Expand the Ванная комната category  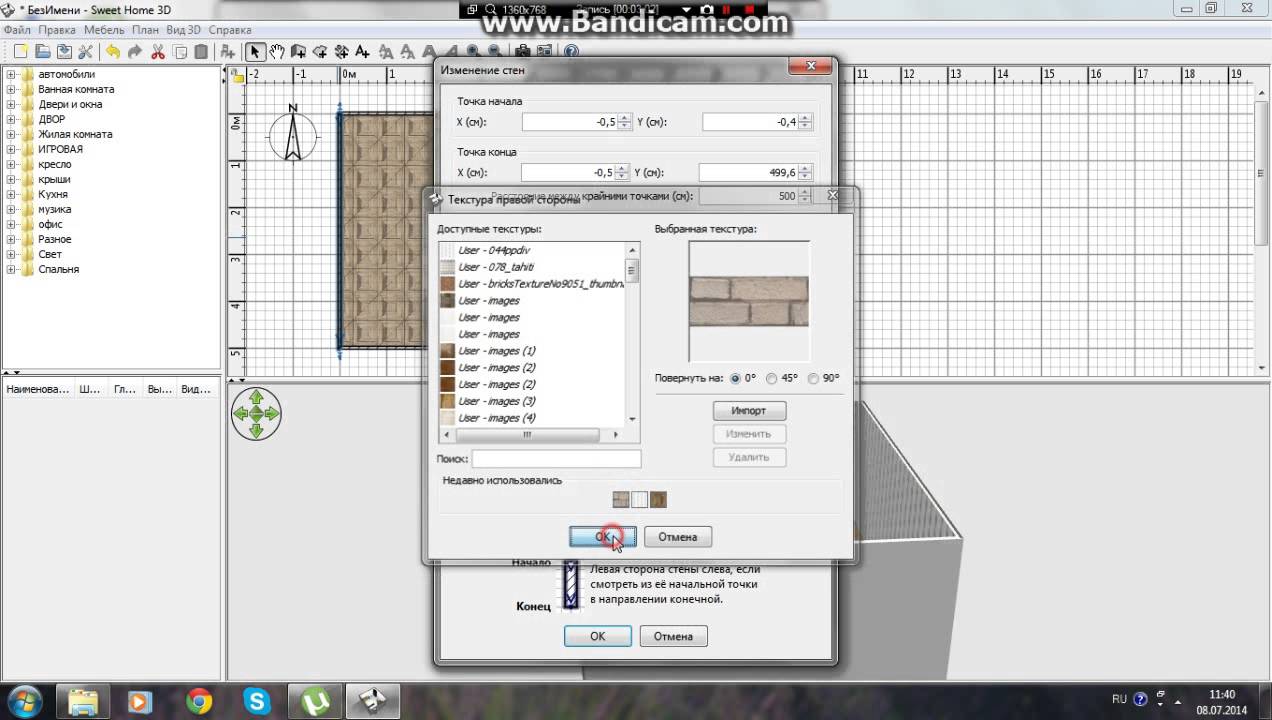point(11,89)
